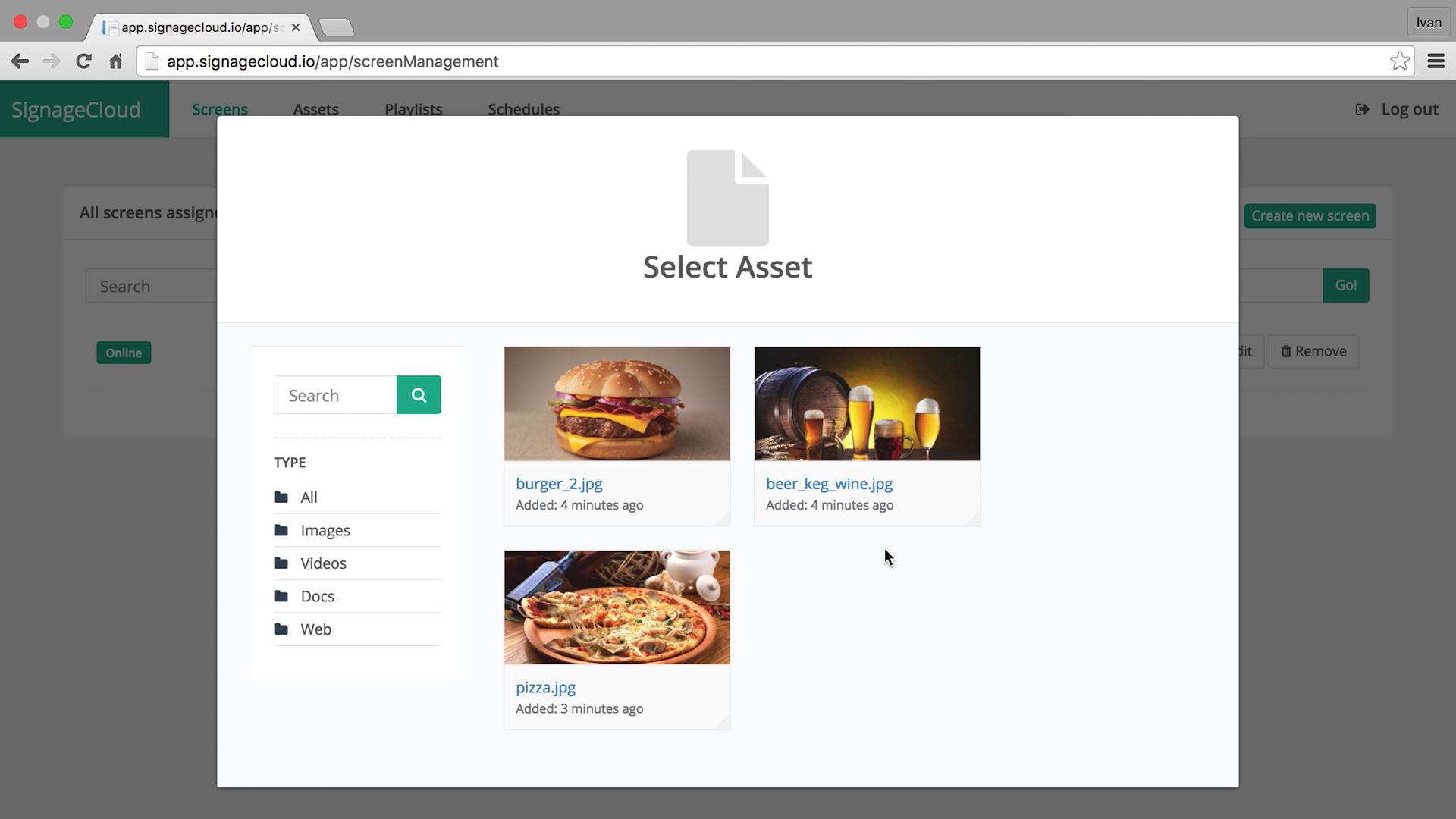Click the Select Asset heading
The width and height of the screenshot is (1456, 819).
tap(728, 267)
